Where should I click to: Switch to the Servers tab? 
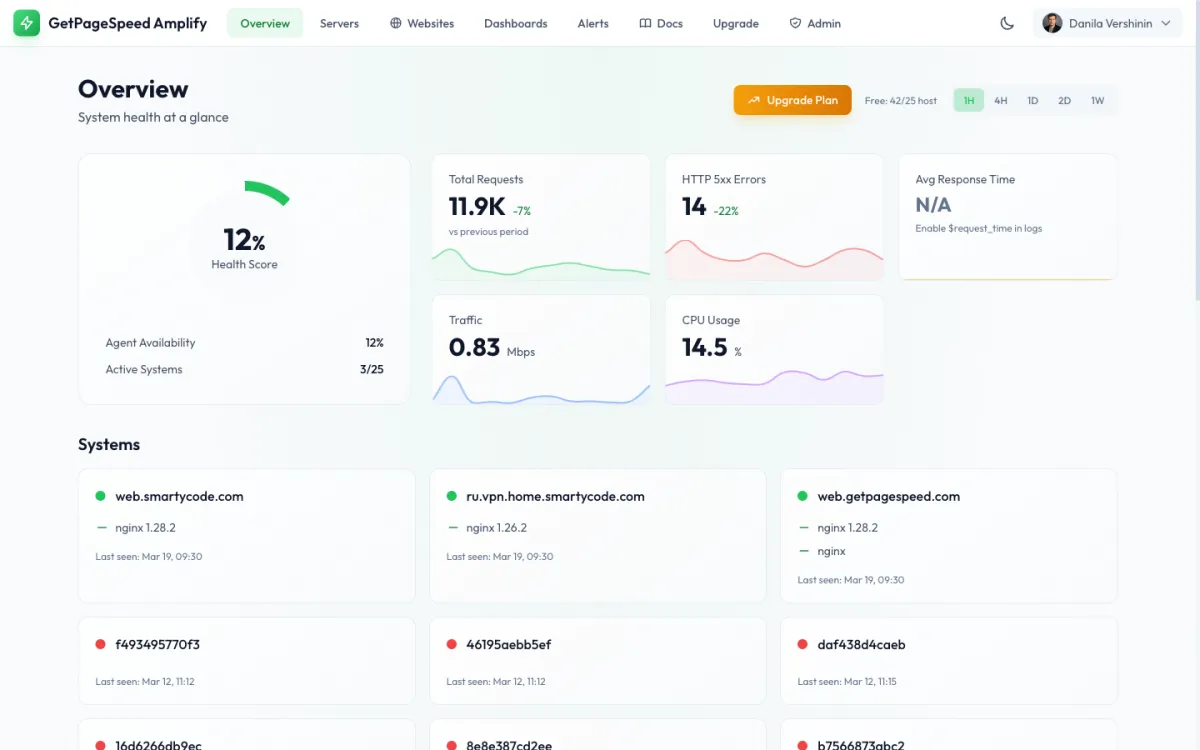coord(339,23)
